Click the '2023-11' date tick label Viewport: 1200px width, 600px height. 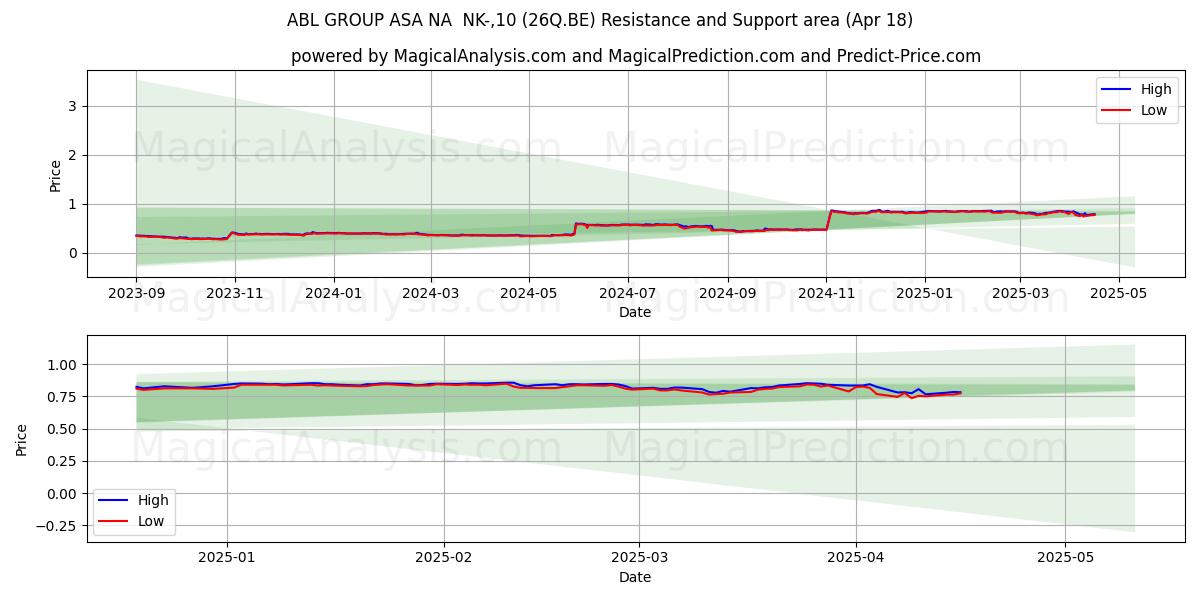click(235, 293)
